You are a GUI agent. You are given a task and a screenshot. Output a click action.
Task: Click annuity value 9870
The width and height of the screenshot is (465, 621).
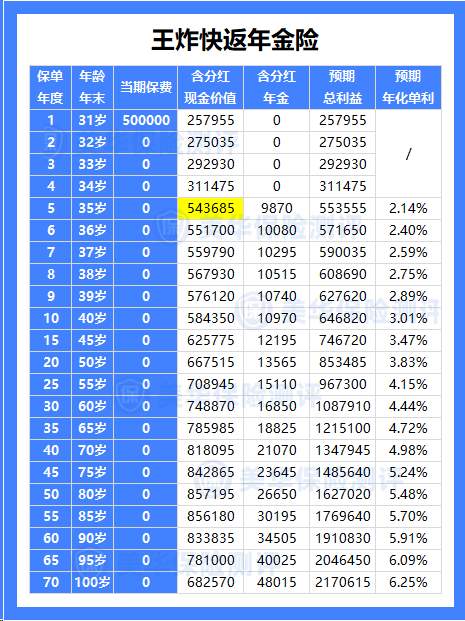click(276, 208)
